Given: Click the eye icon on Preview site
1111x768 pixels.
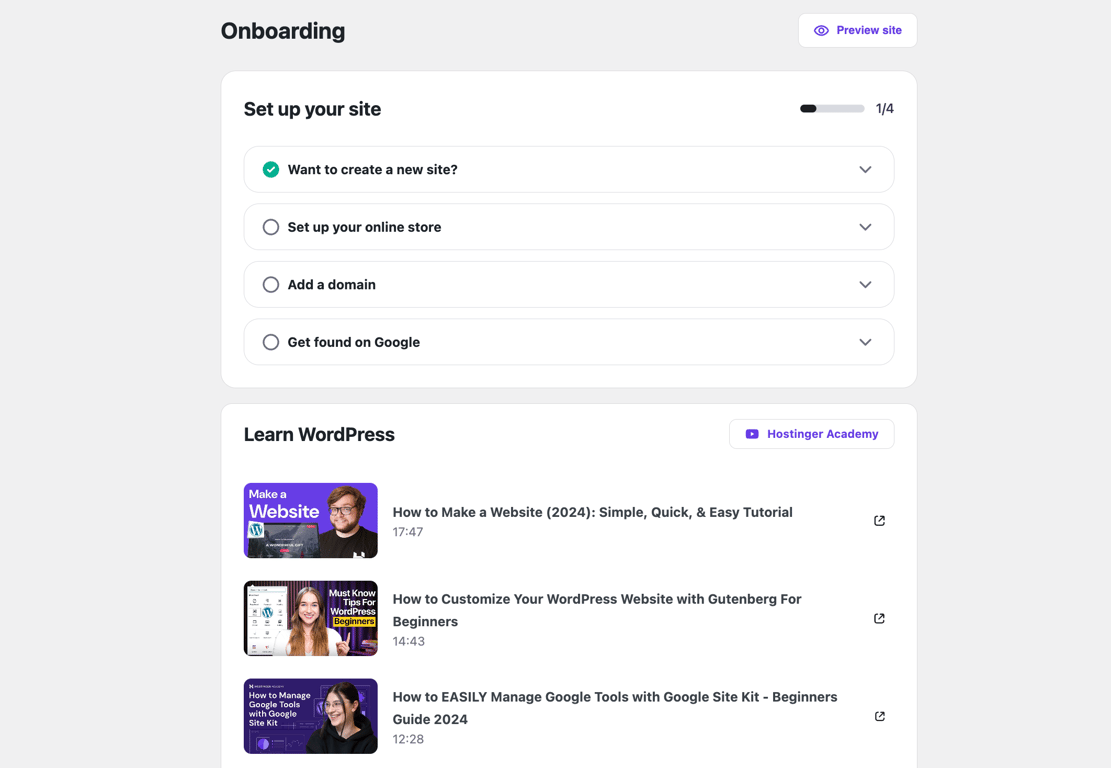Looking at the screenshot, I should [822, 30].
